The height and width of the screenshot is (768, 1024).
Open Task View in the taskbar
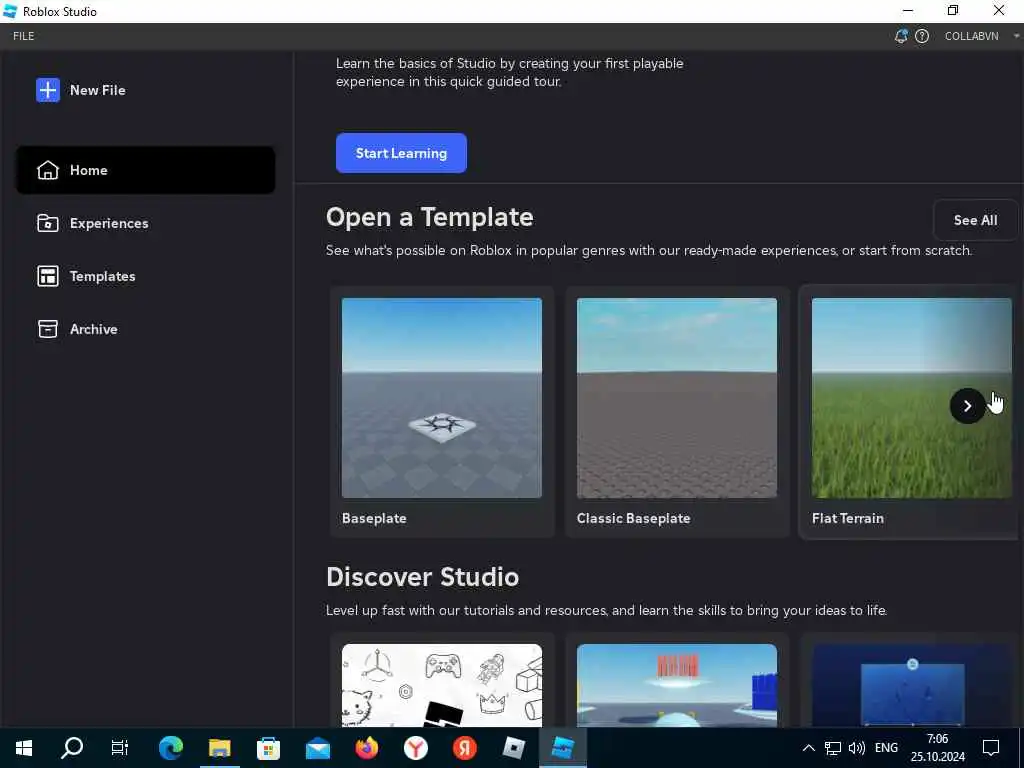(120, 748)
